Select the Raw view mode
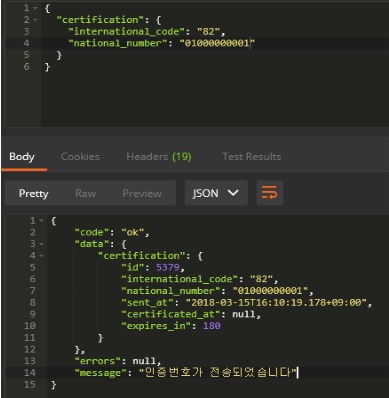Image resolution: width=389 pixels, height=398 pixels. pos(85,193)
